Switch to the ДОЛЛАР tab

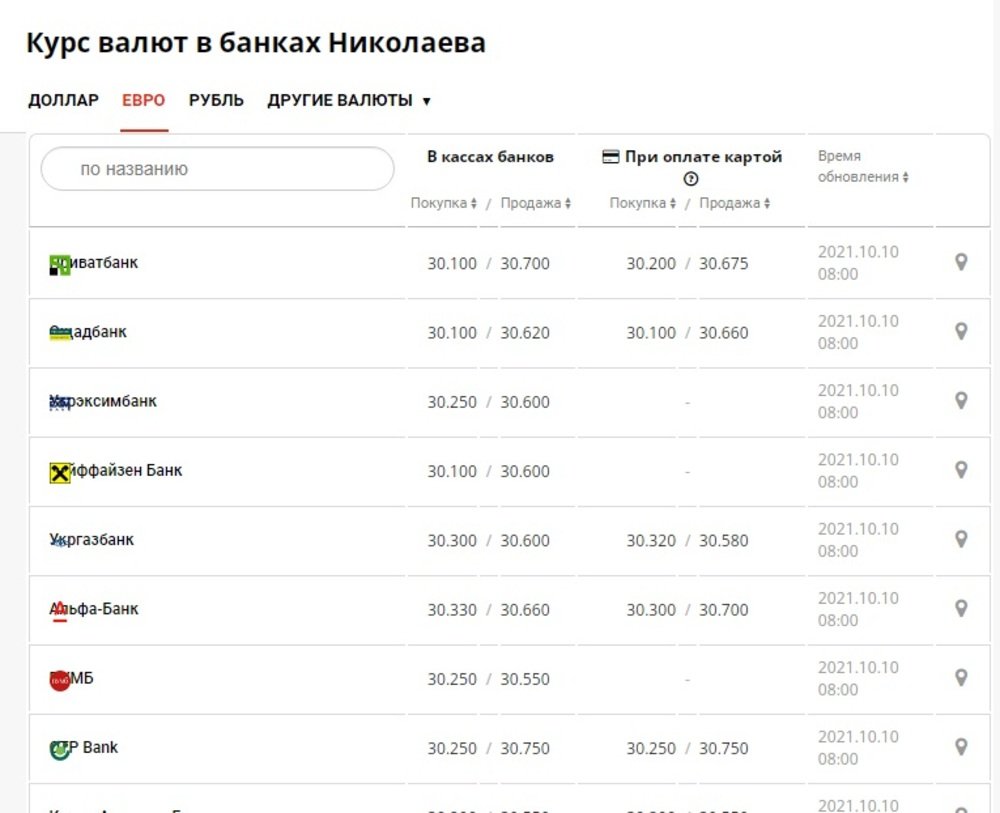point(63,101)
